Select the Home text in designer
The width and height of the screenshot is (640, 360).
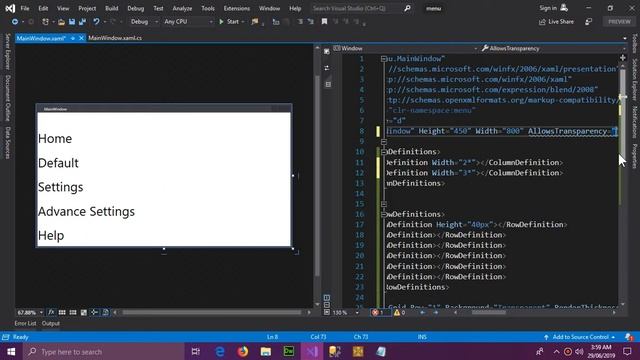click(x=55, y=139)
